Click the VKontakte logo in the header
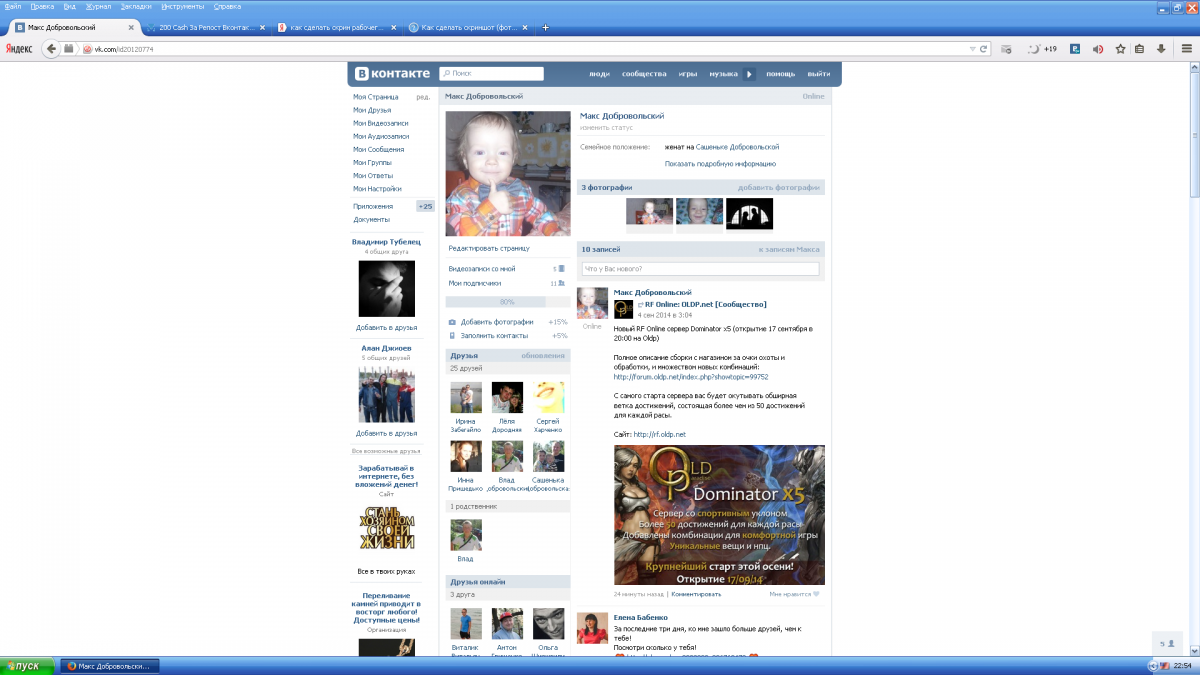Screen dimensions: 1200x675 coord(394,73)
